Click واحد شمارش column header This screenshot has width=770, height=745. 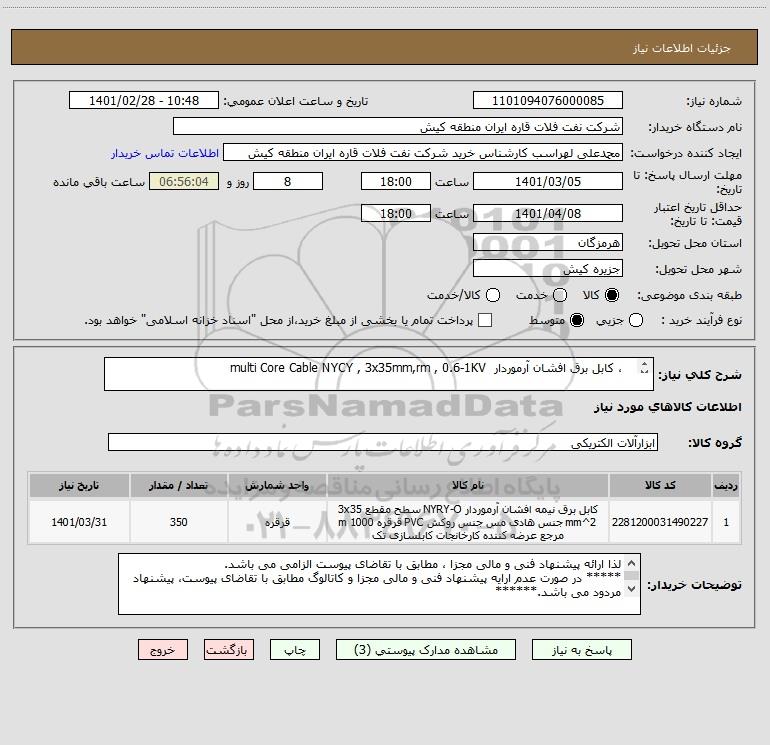pyautogui.click(x=277, y=485)
